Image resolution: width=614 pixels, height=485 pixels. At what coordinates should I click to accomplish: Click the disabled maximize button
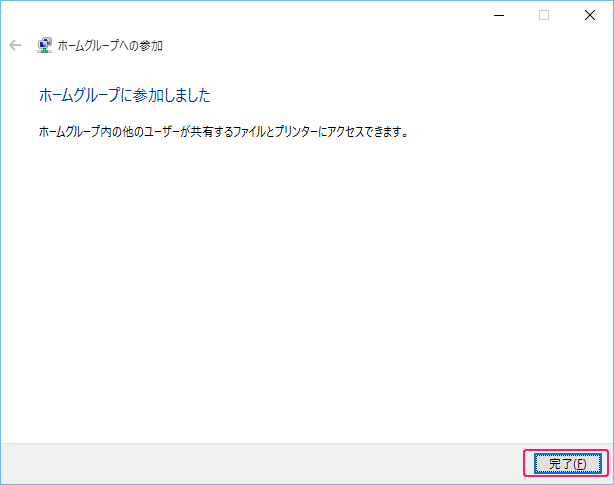[544, 15]
